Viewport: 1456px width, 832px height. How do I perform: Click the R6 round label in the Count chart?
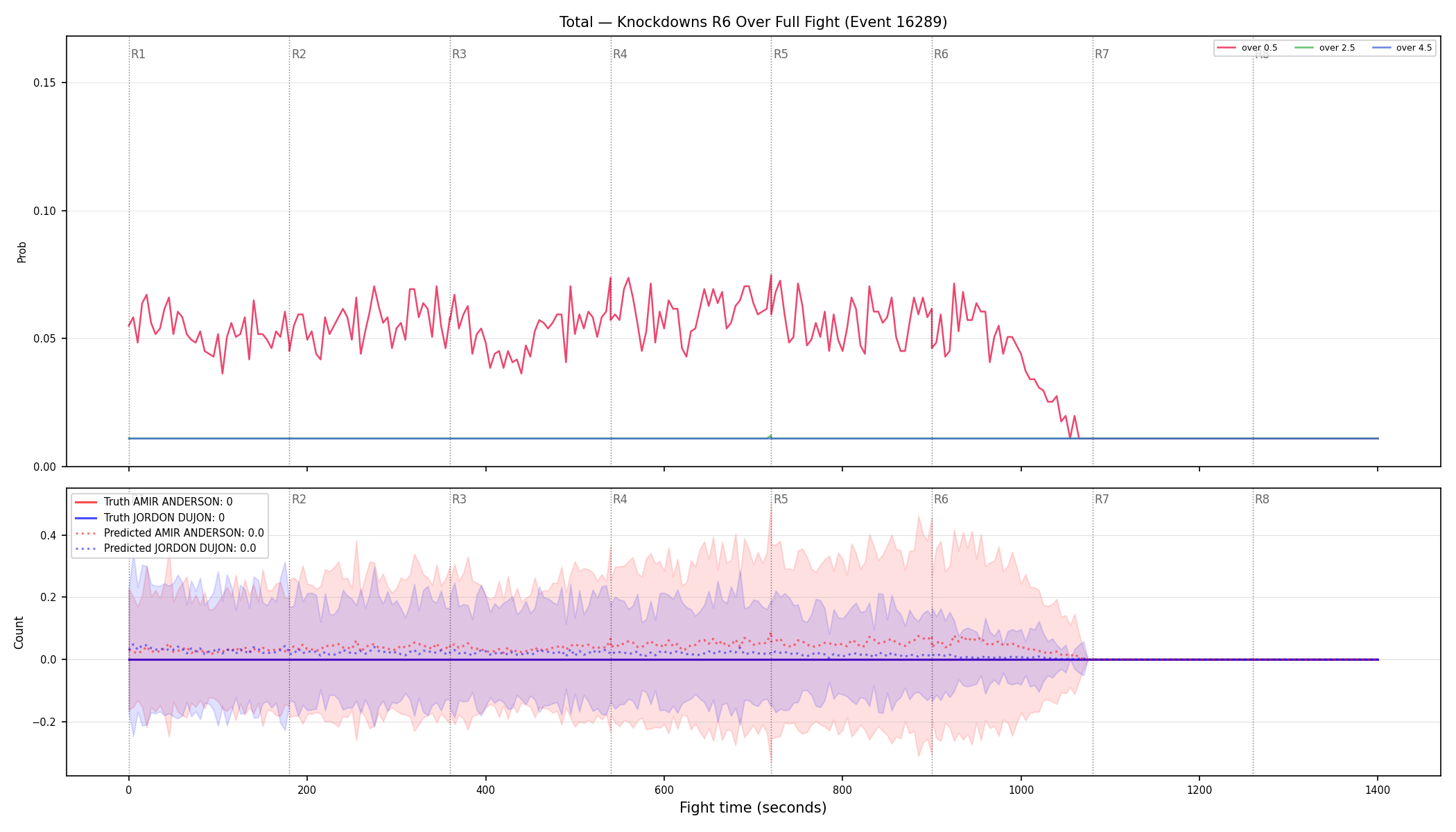click(x=941, y=499)
